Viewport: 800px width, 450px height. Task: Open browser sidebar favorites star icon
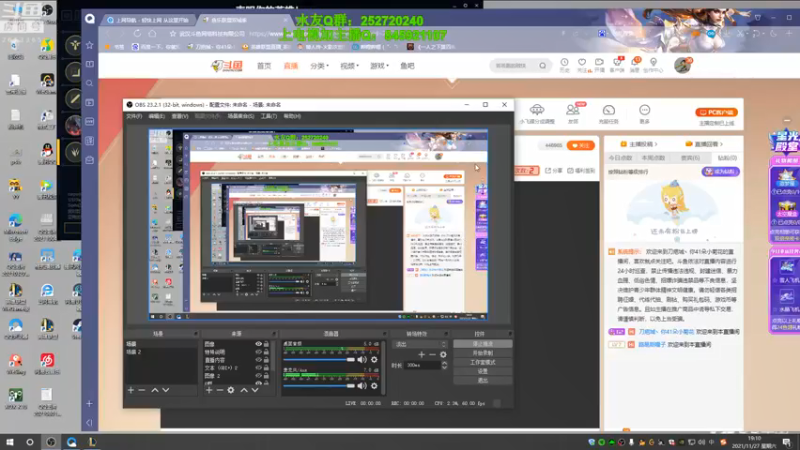pyautogui.click(x=90, y=45)
